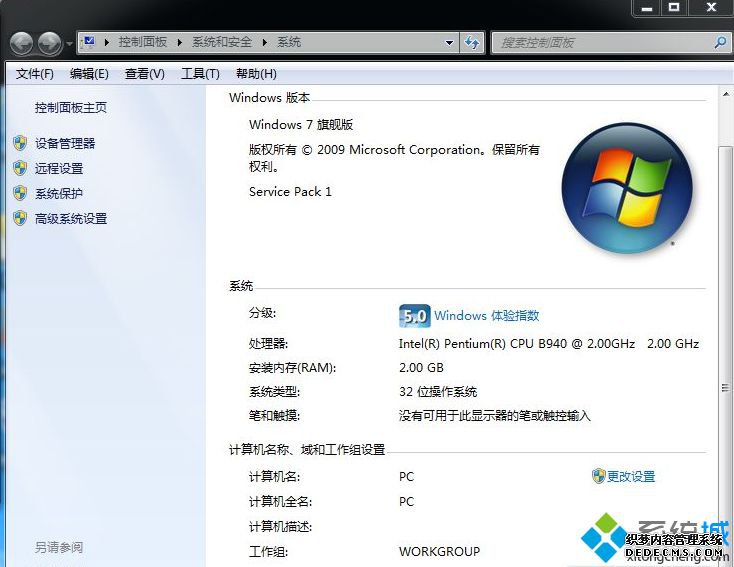Viewport: 734px width, 567px height.
Task: Select the RAM value 2.00 GB
Action: [421, 368]
